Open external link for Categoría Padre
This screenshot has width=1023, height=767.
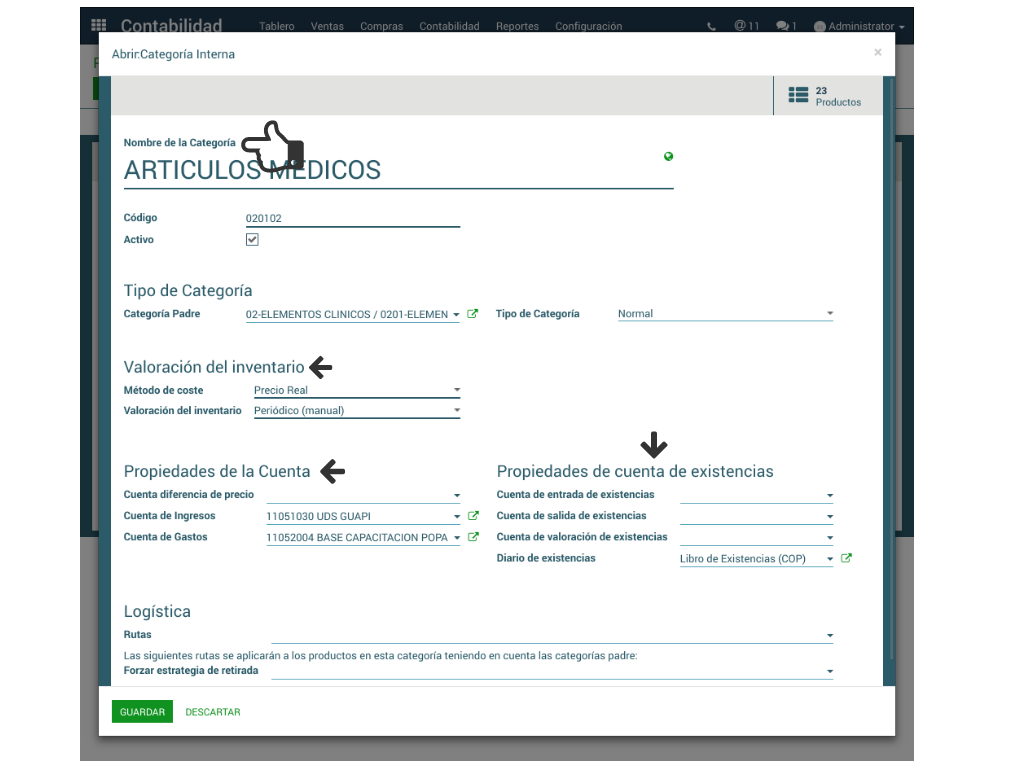[x=473, y=314]
